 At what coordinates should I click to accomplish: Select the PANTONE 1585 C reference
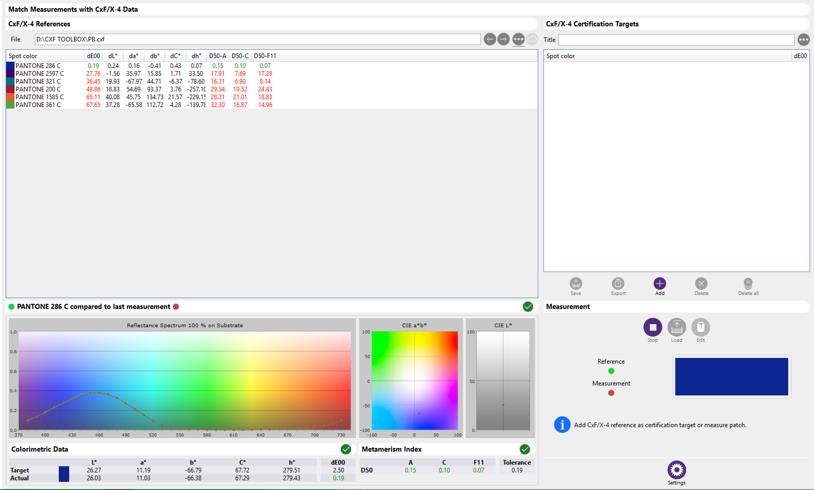[40, 97]
